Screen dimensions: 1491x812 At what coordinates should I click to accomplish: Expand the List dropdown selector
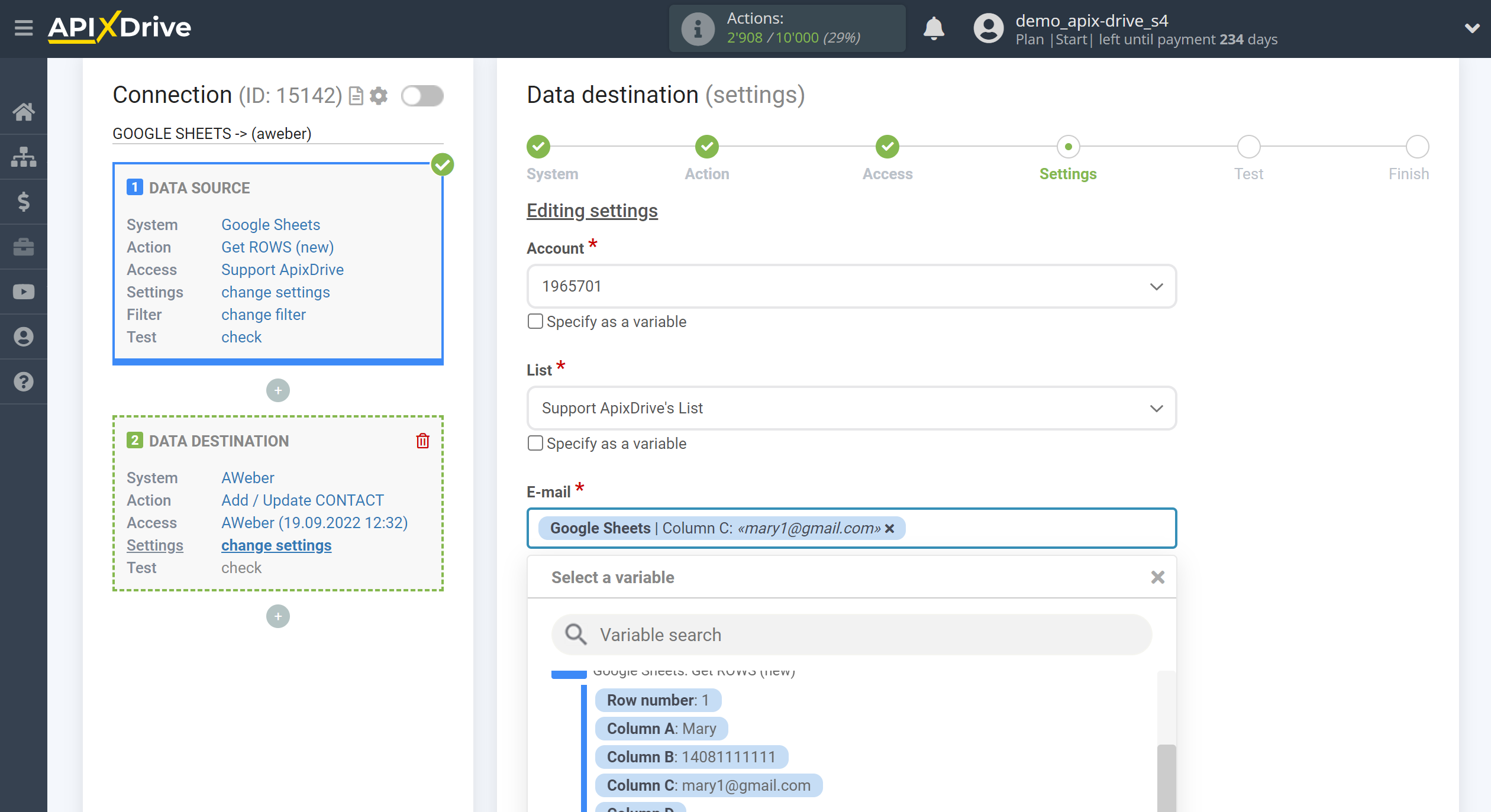pyautogui.click(x=1156, y=408)
